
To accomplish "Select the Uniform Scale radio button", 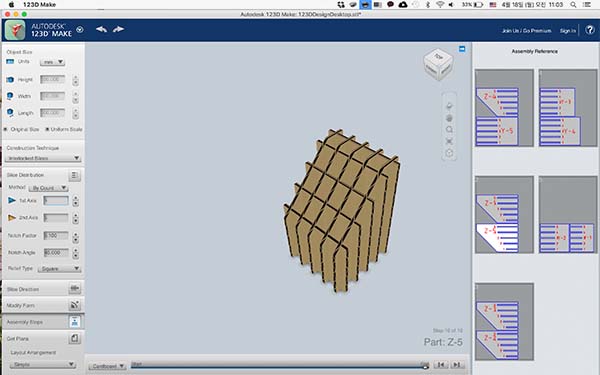I will (x=47, y=129).
